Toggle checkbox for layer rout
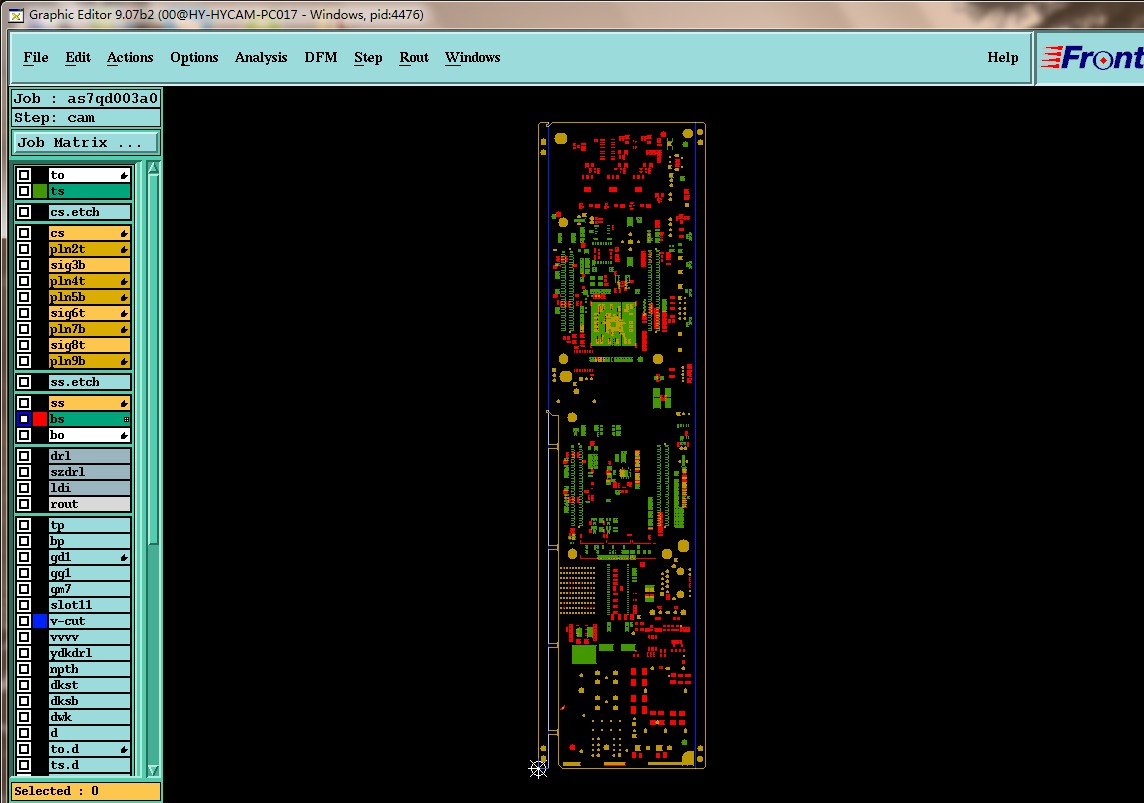This screenshot has height=803, width=1144. click(x=24, y=505)
